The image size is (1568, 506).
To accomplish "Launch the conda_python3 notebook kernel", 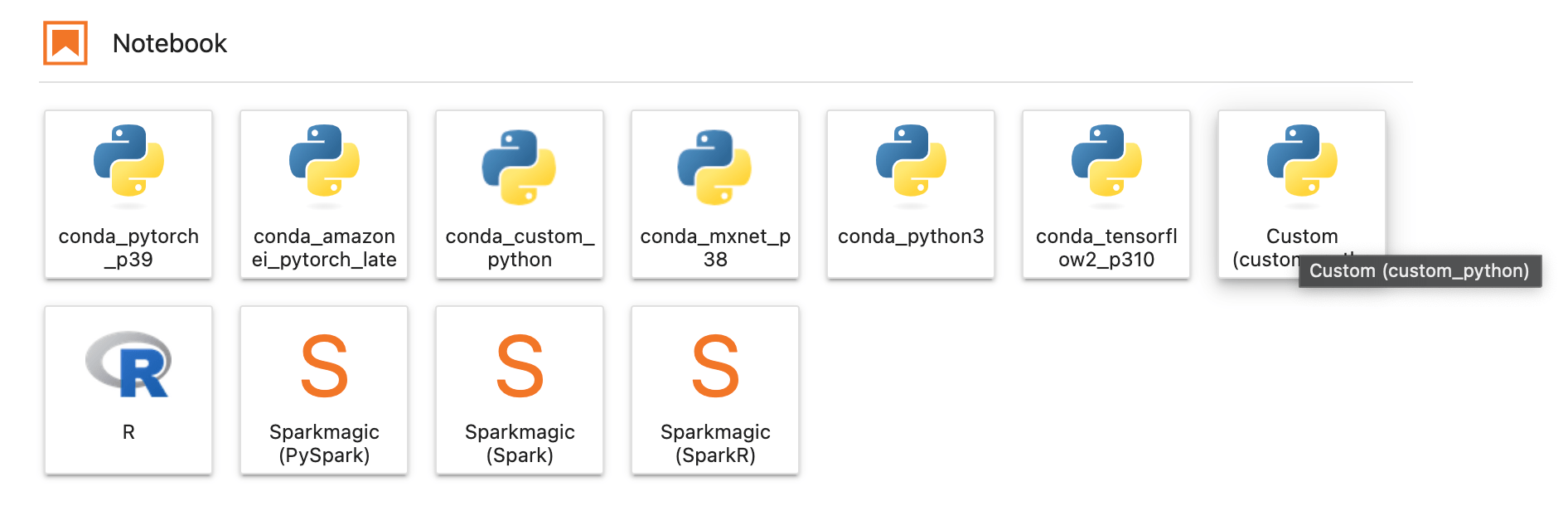I will 911,194.
